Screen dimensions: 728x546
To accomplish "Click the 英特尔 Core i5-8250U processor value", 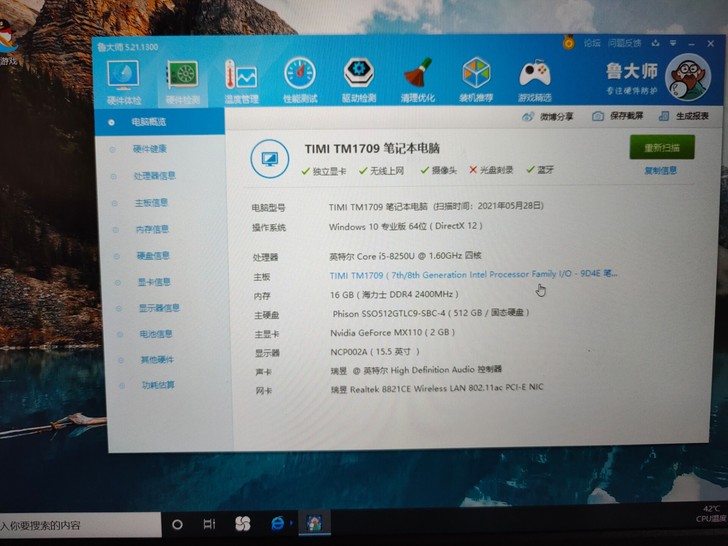I will [x=405, y=256].
